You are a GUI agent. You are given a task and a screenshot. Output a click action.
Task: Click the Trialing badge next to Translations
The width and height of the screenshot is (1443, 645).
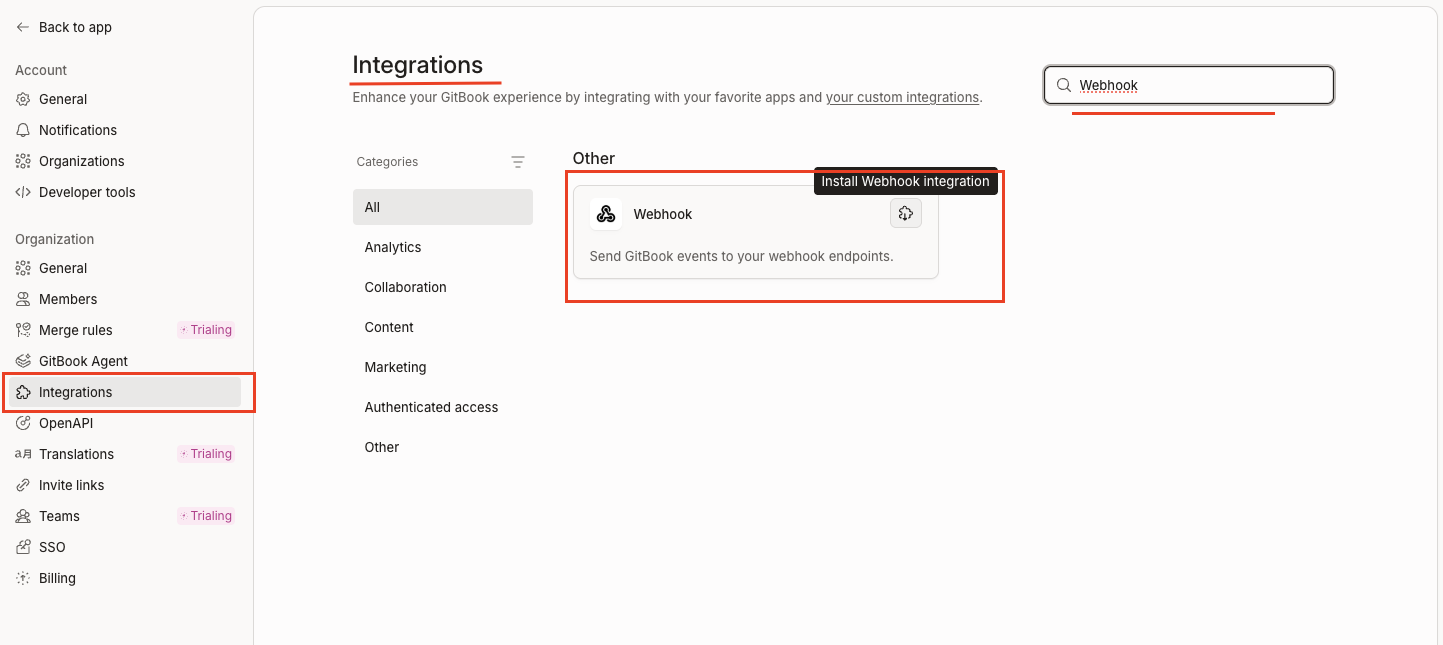click(206, 454)
